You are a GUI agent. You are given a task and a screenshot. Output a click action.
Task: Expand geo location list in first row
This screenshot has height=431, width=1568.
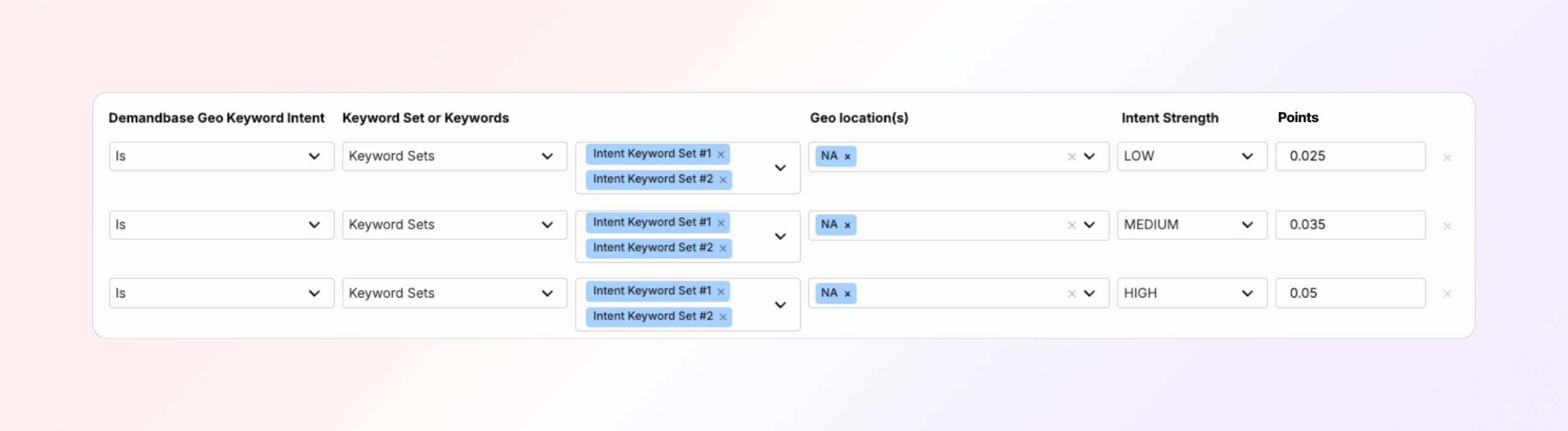point(1090,156)
